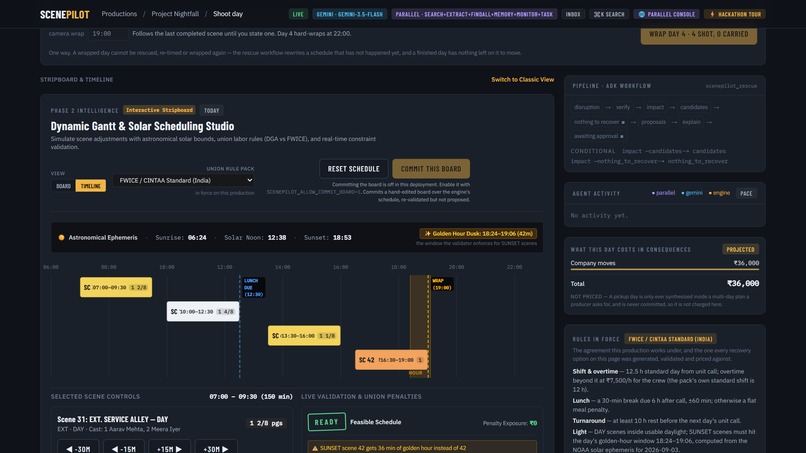The height and width of the screenshot is (453, 806).
Task: Click the '1 2/8 pgs' page count chip
Action: (x=266, y=423)
